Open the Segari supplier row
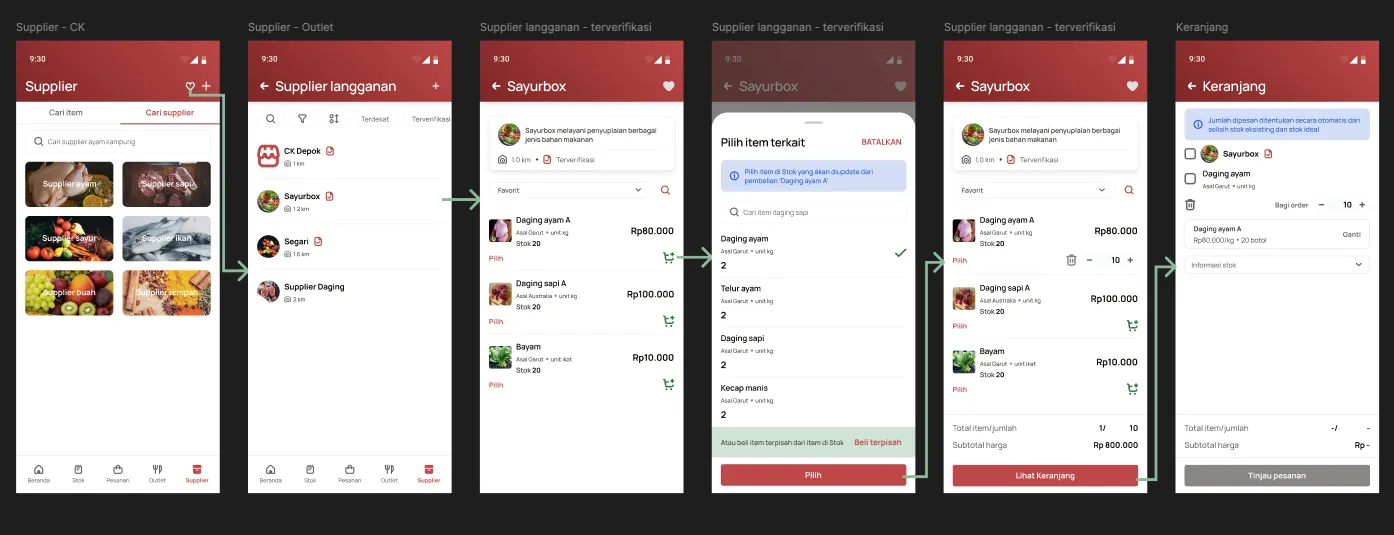1394x535 pixels. click(x=349, y=246)
